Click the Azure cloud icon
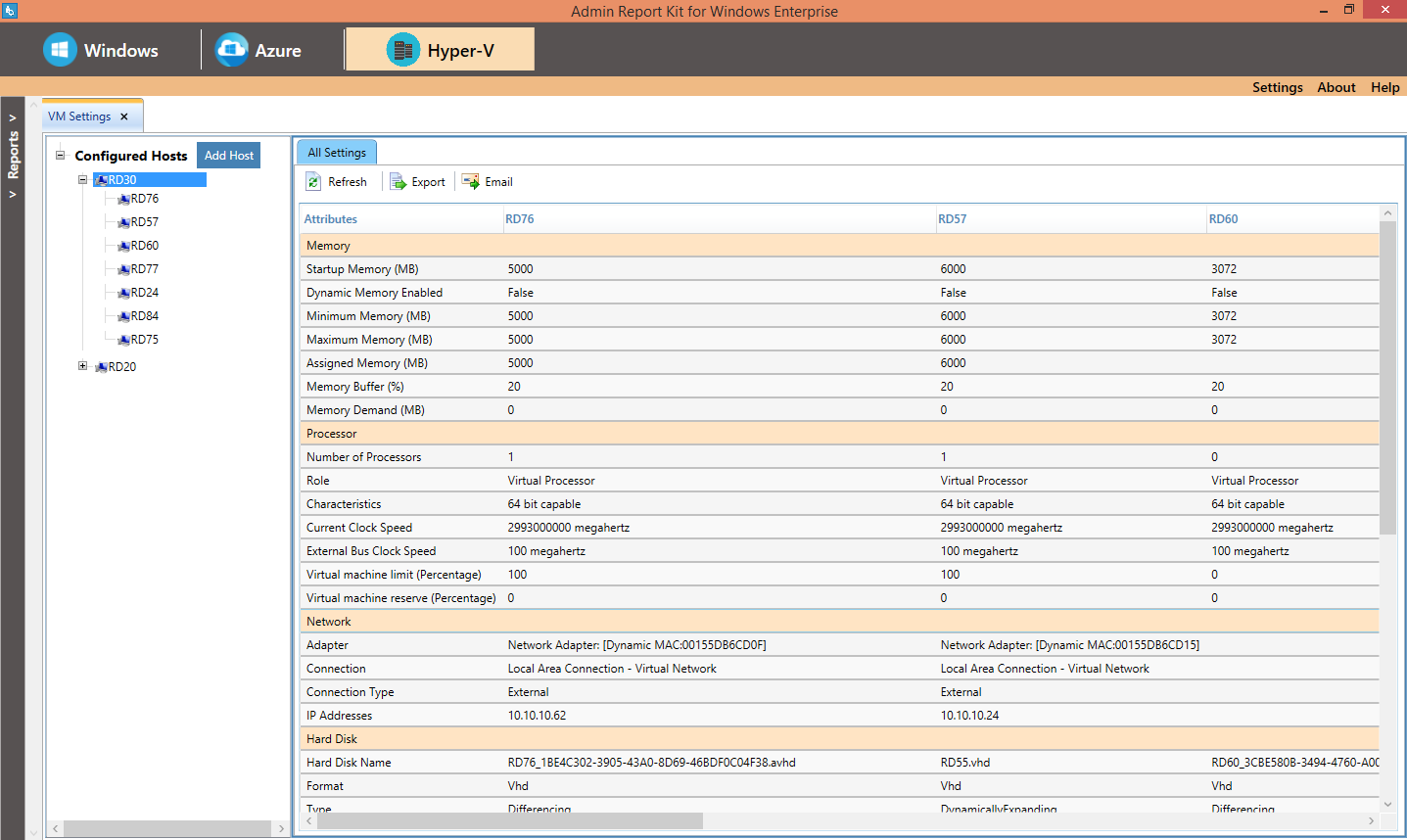The image size is (1407, 840). (x=232, y=50)
